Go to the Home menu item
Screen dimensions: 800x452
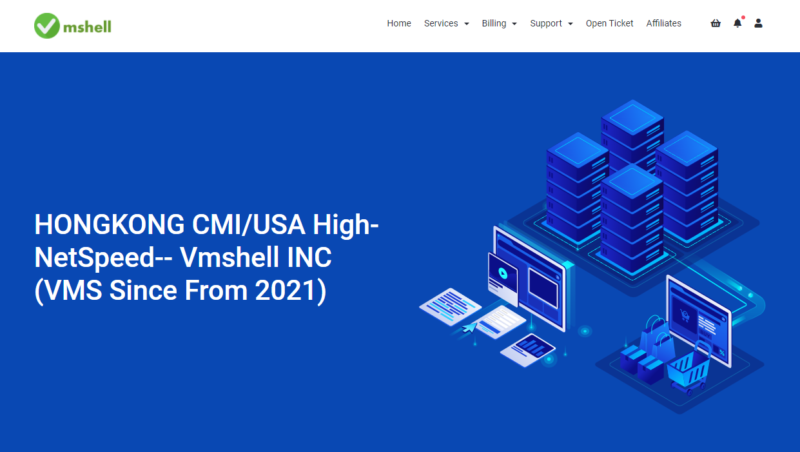click(399, 23)
